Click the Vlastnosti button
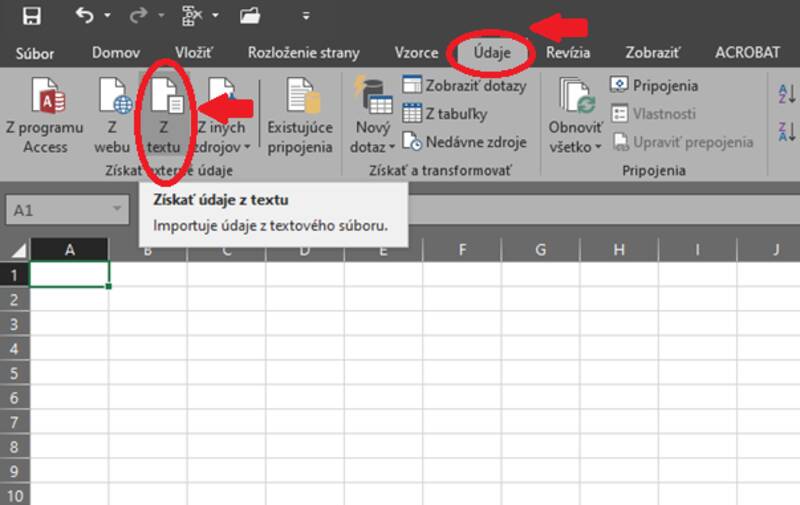The width and height of the screenshot is (800, 505). 653,113
